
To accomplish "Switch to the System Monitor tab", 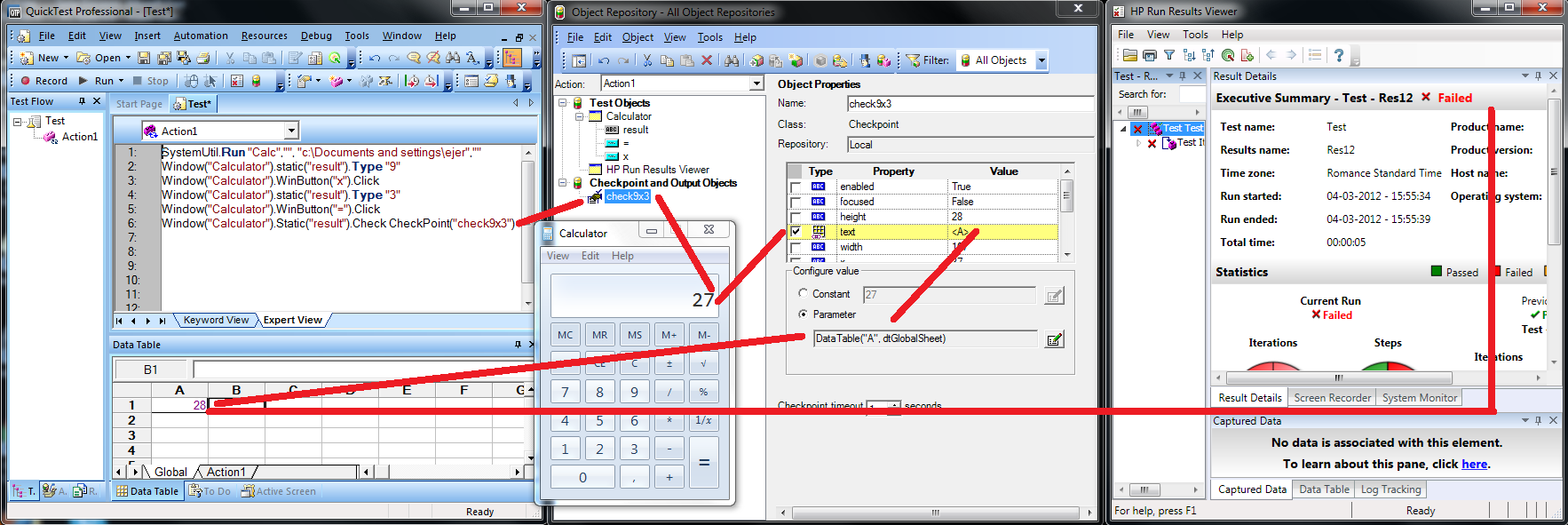I will (1419, 398).
